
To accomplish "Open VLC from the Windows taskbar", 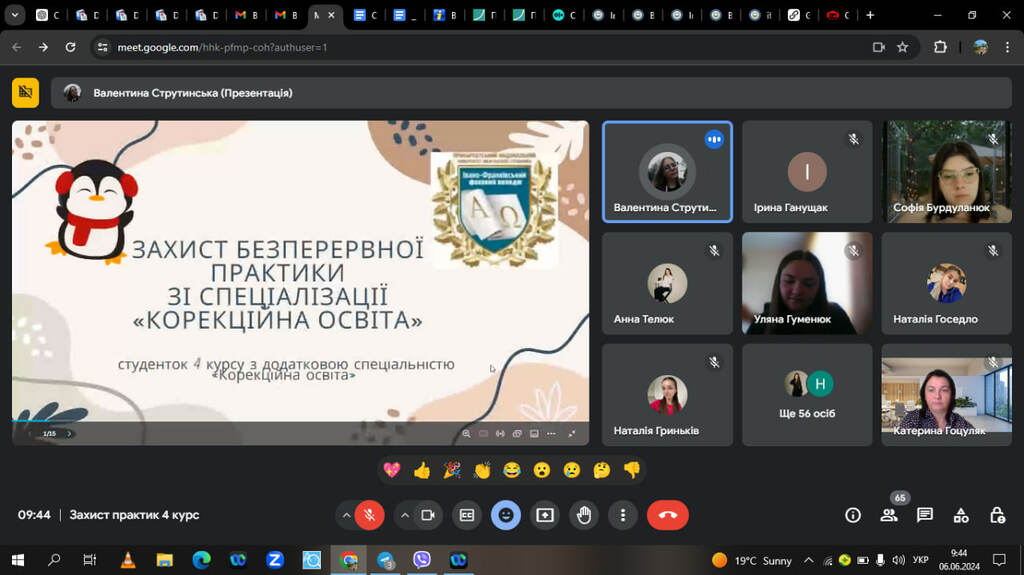I will (x=127, y=560).
